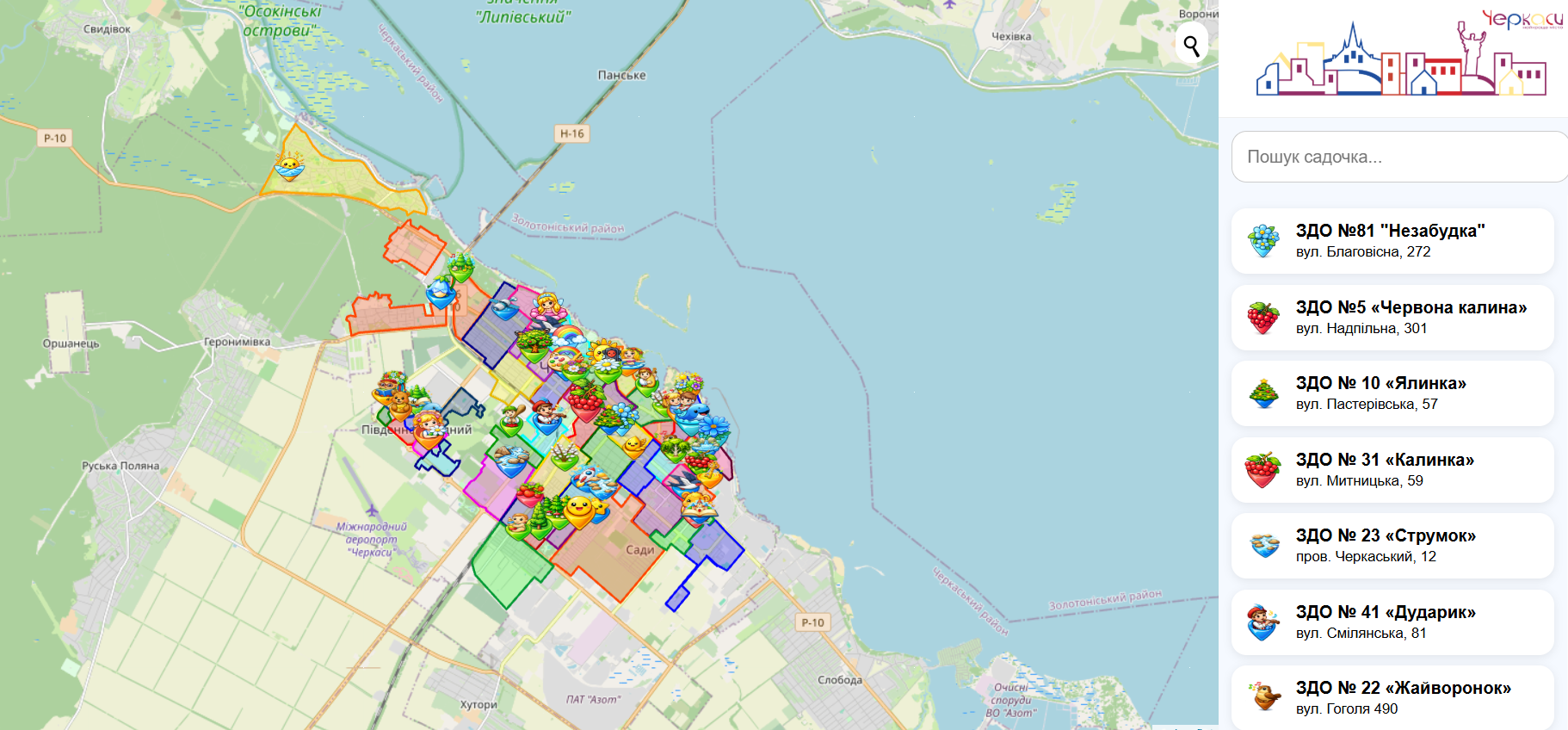Select the big yellow smiley marker
The width and height of the screenshot is (1568, 730).
point(580,511)
